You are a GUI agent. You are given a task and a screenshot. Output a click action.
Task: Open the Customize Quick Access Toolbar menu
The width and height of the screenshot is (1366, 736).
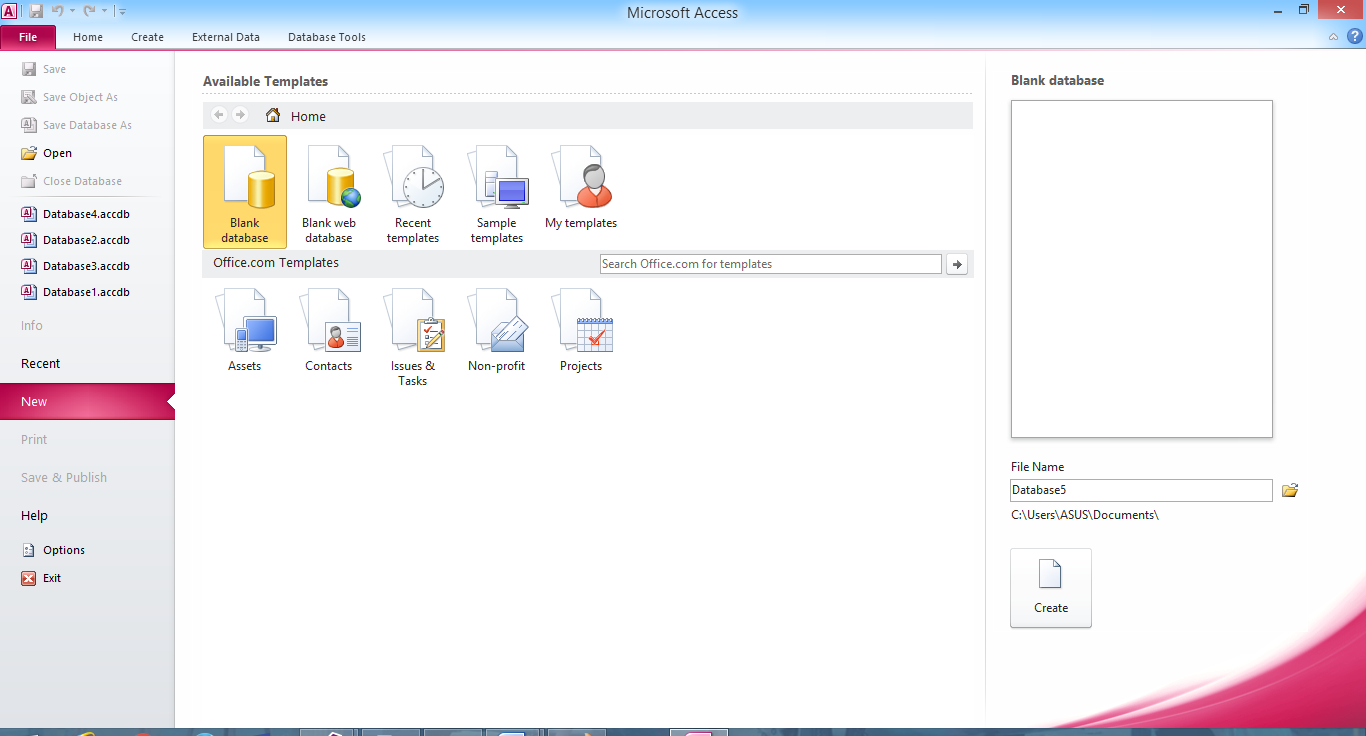tap(122, 9)
